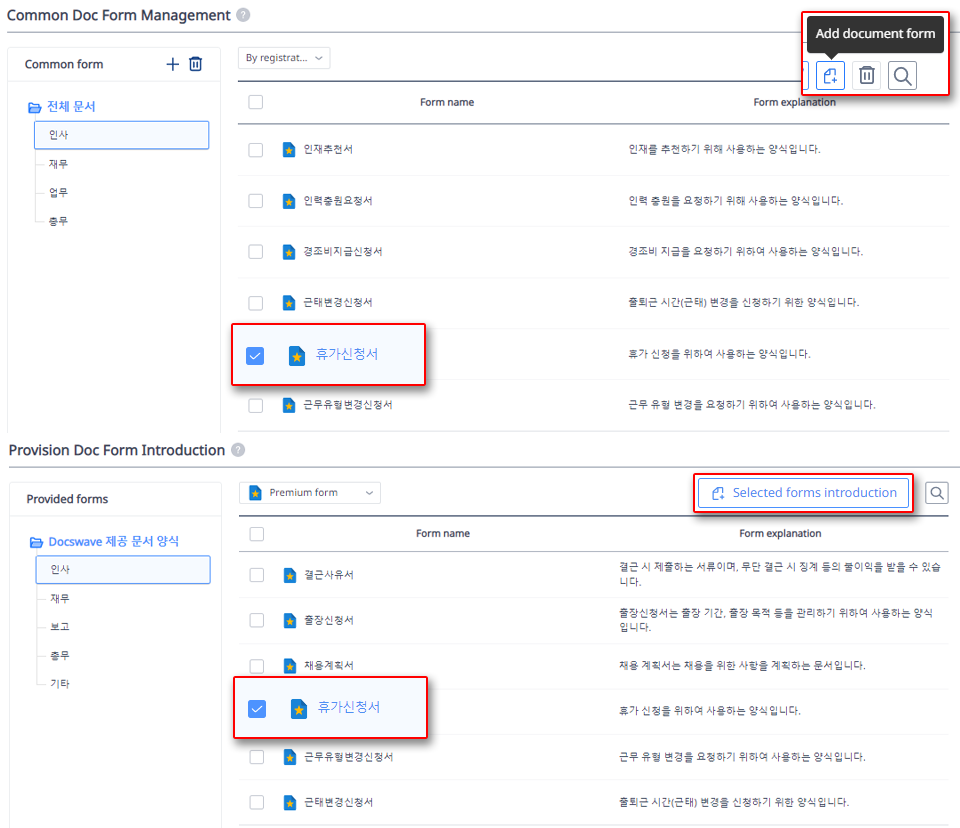Check the select-all checkbox above the form list
The height and width of the screenshot is (828, 960).
[255, 102]
